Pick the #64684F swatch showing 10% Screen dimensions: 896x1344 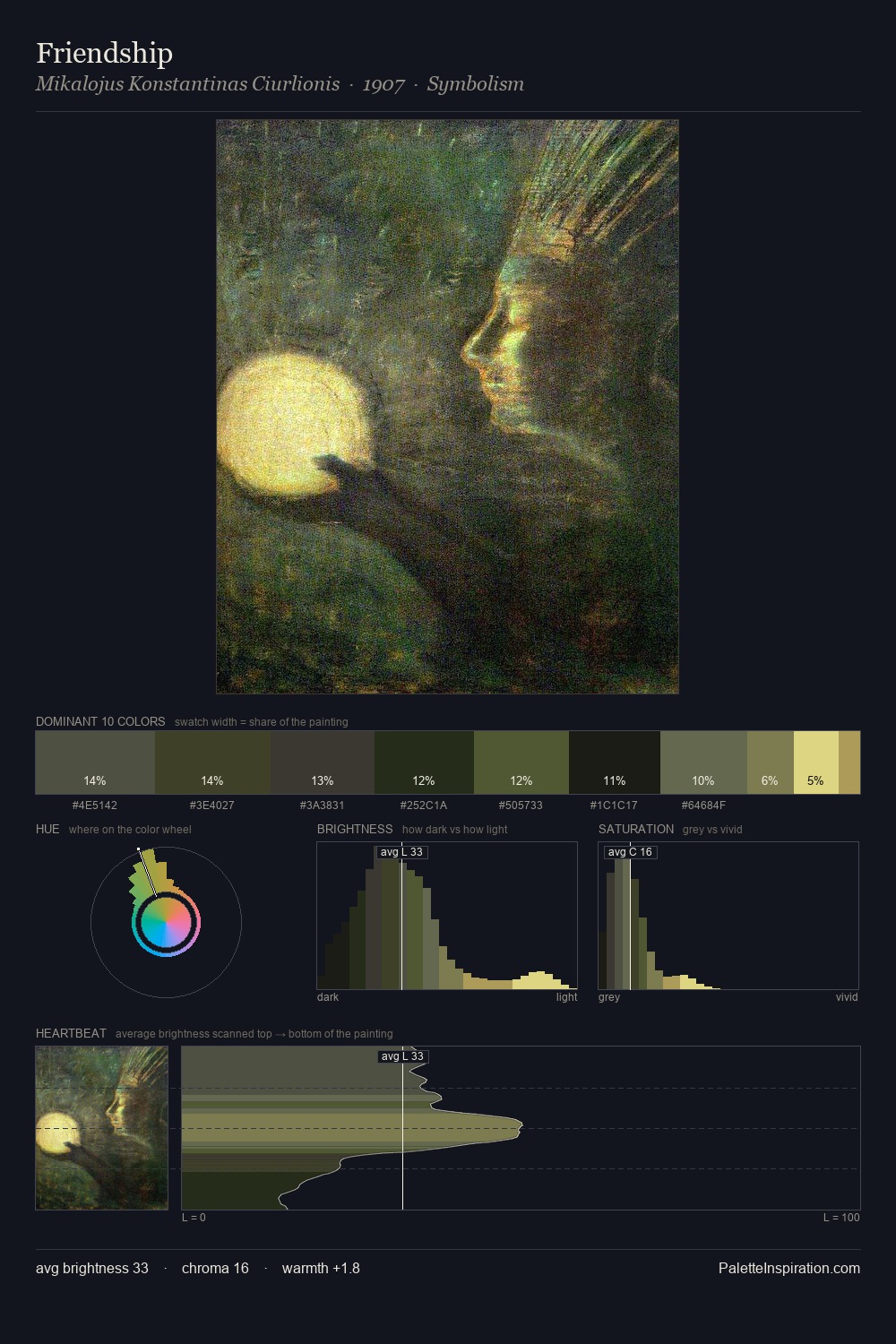(x=703, y=762)
